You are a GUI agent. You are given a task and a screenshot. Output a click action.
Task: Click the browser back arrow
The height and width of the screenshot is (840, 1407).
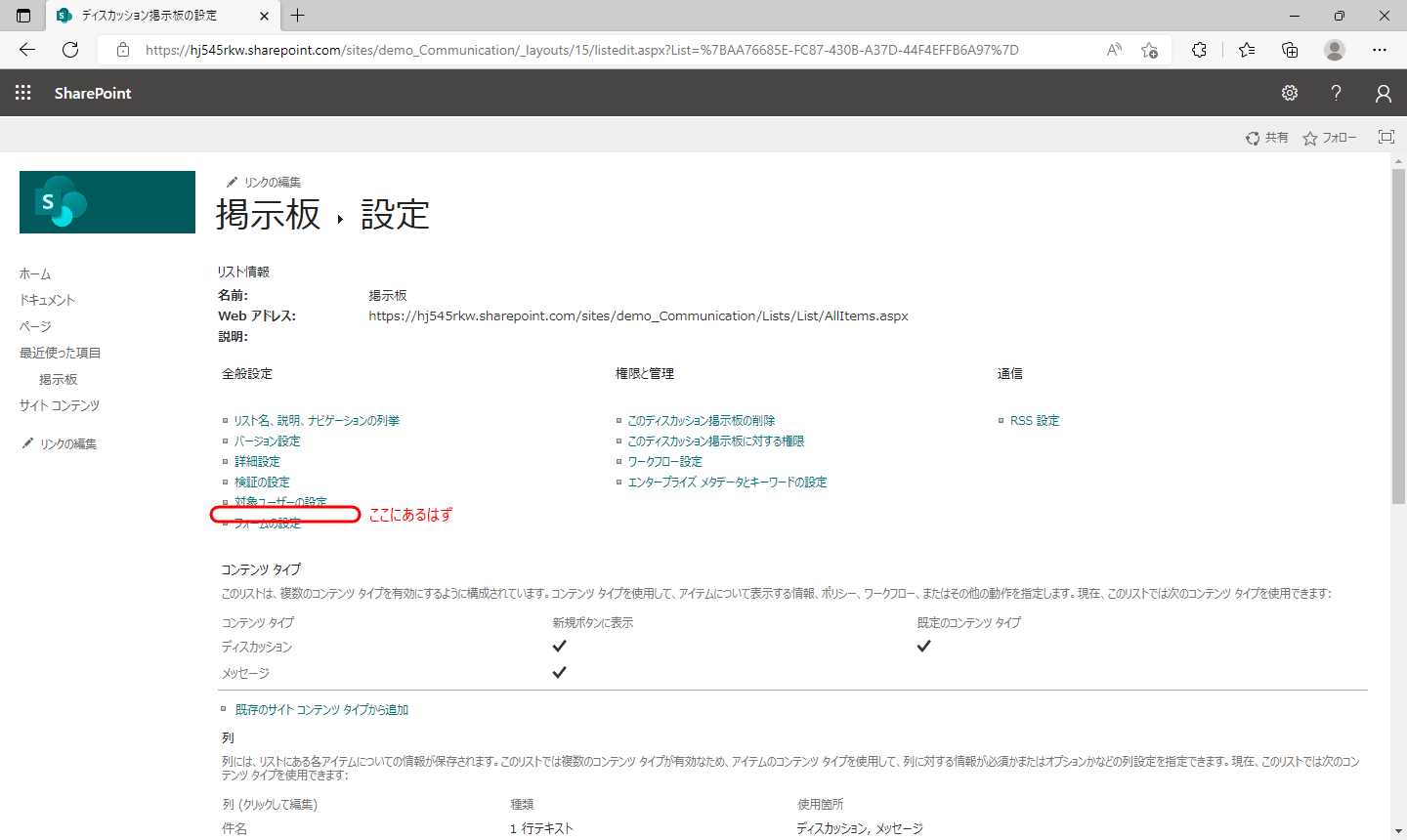point(27,50)
